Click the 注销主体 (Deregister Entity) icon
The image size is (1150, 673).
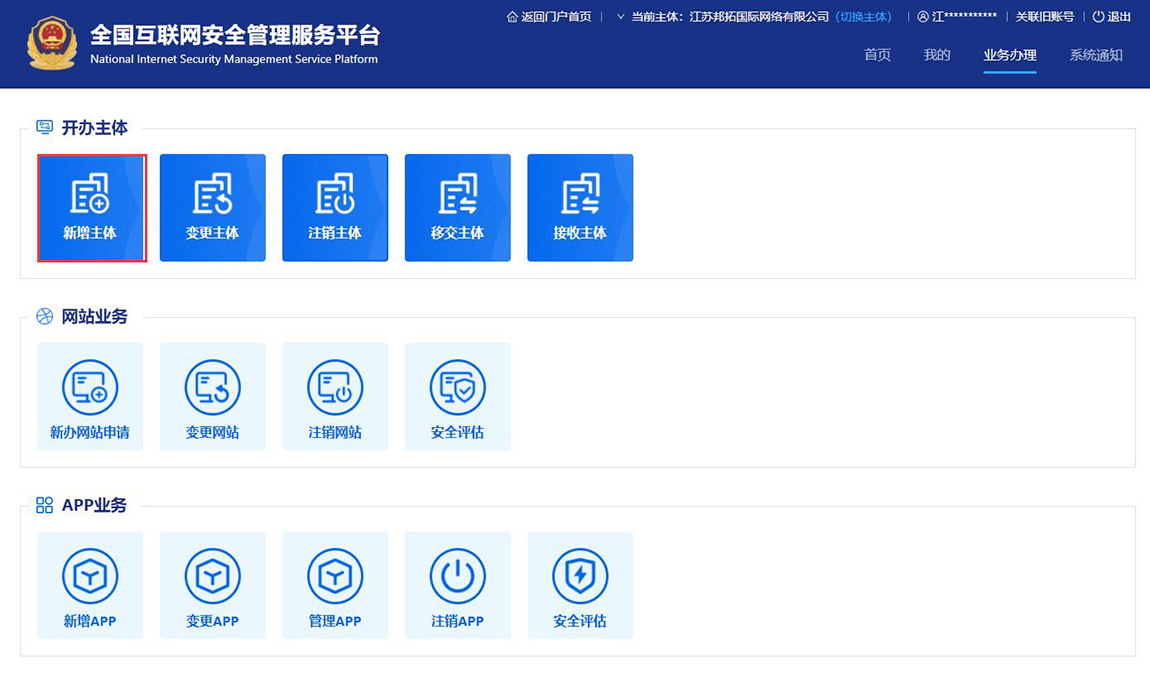pos(335,207)
